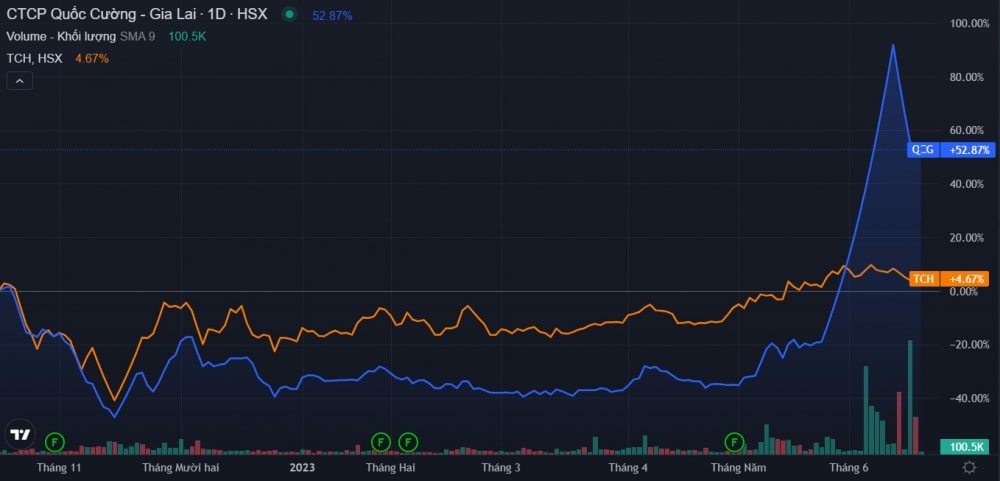Click the green market status dot

click(x=289, y=14)
